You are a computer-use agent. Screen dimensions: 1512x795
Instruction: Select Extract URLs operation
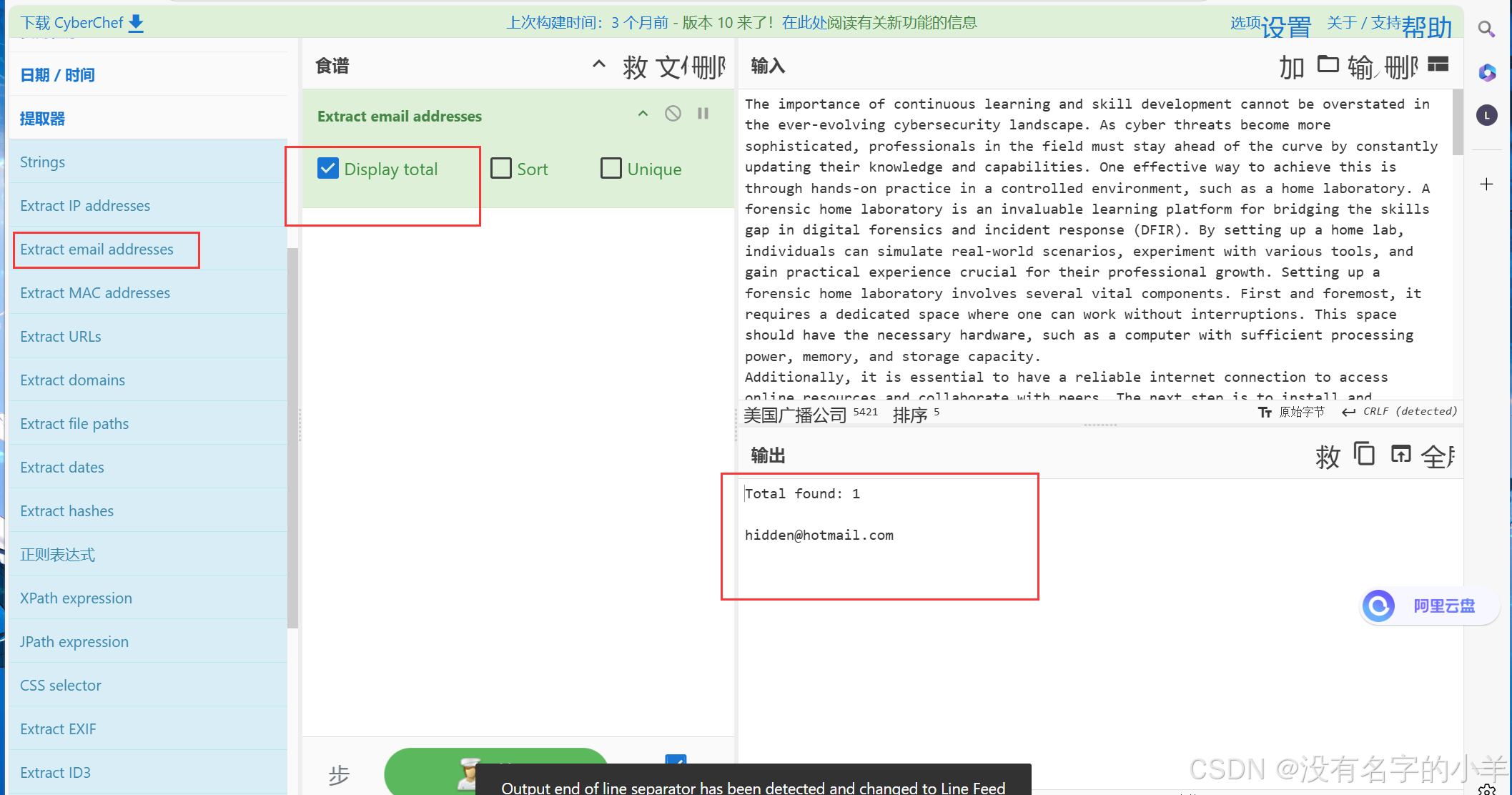pyautogui.click(x=61, y=337)
